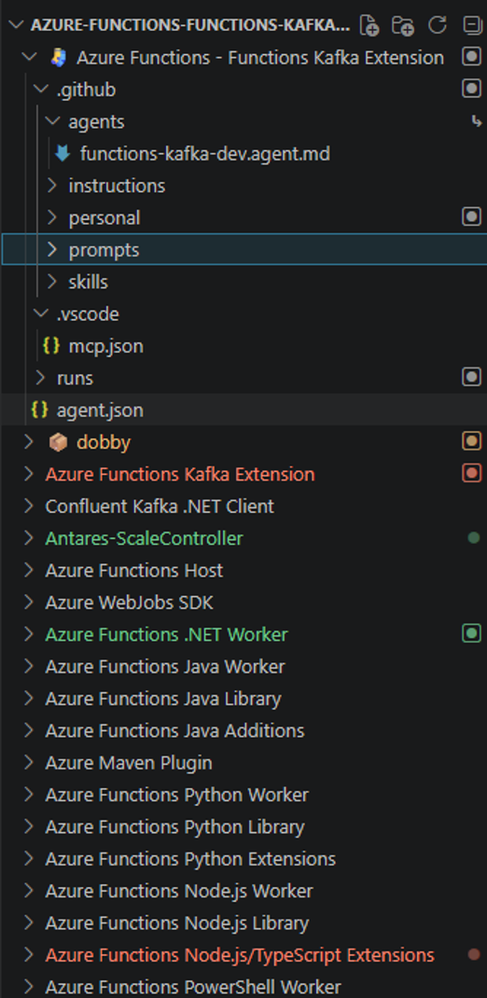Image resolution: width=487 pixels, height=998 pixels.
Task: Expand the Confluent Kafka .NET Client chevron
Action: coord(29,506)
